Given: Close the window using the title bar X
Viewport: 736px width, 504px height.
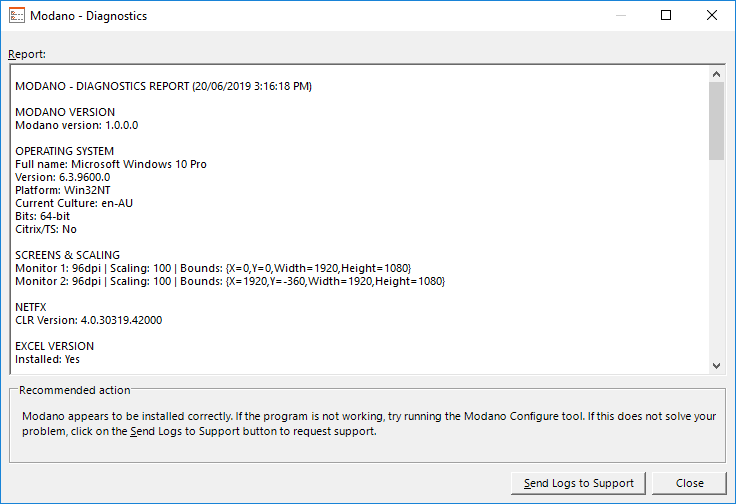Looking at the screenshot, I should coord(712,16).
